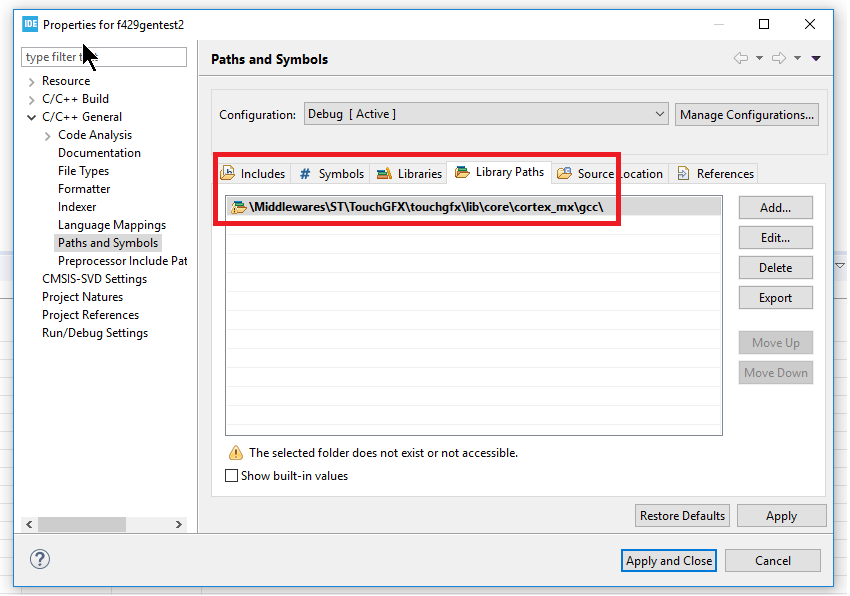The image size is (850, 596).
Task: Click the warning icon beside folder message
Action: click(236, 453)
